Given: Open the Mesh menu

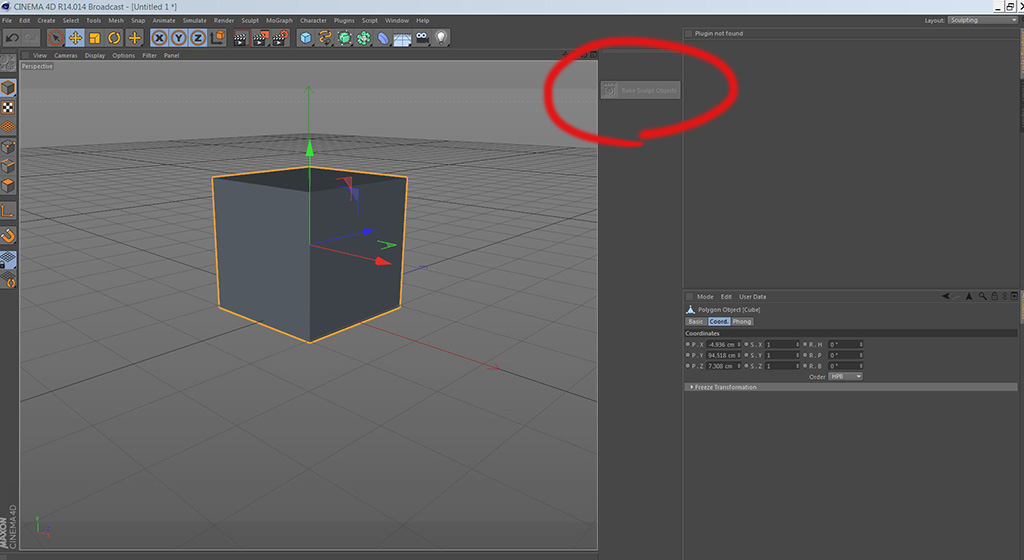Looking at the screenshot, I should (x=116, y=20).
